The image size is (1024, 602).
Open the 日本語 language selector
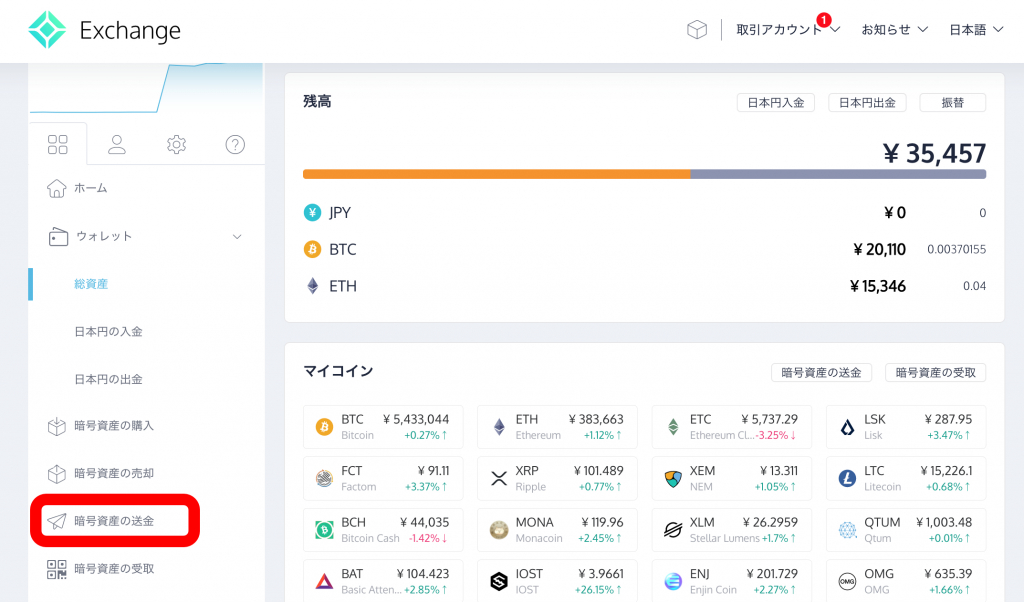click(975, 30)
